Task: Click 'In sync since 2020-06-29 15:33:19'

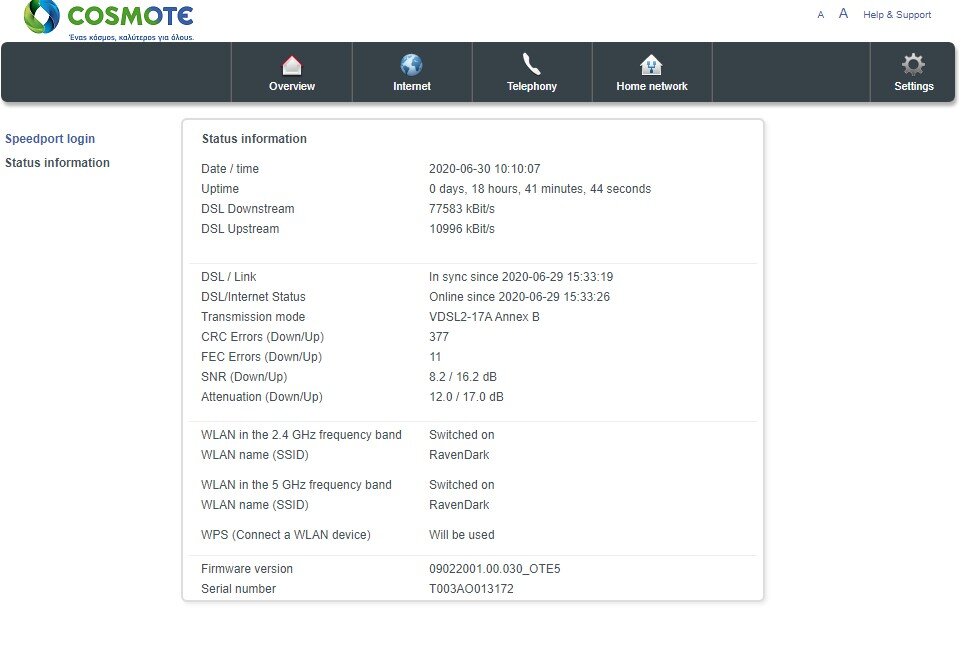Action: coord(521,277)
